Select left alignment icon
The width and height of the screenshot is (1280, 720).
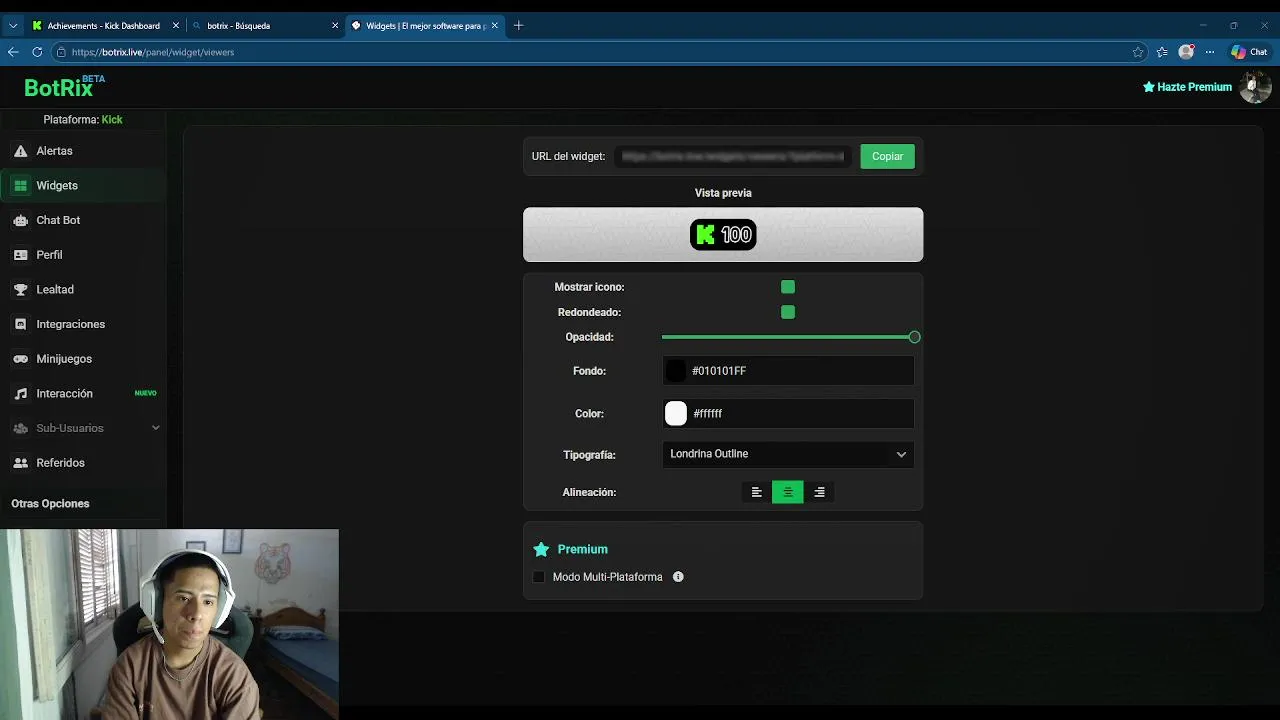[756, 492]
